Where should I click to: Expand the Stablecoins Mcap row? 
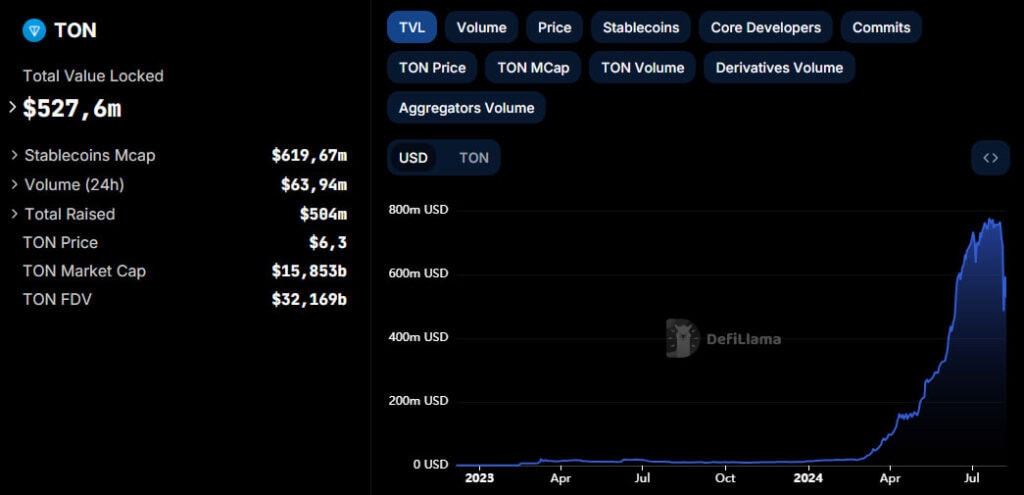pos(14,156)
